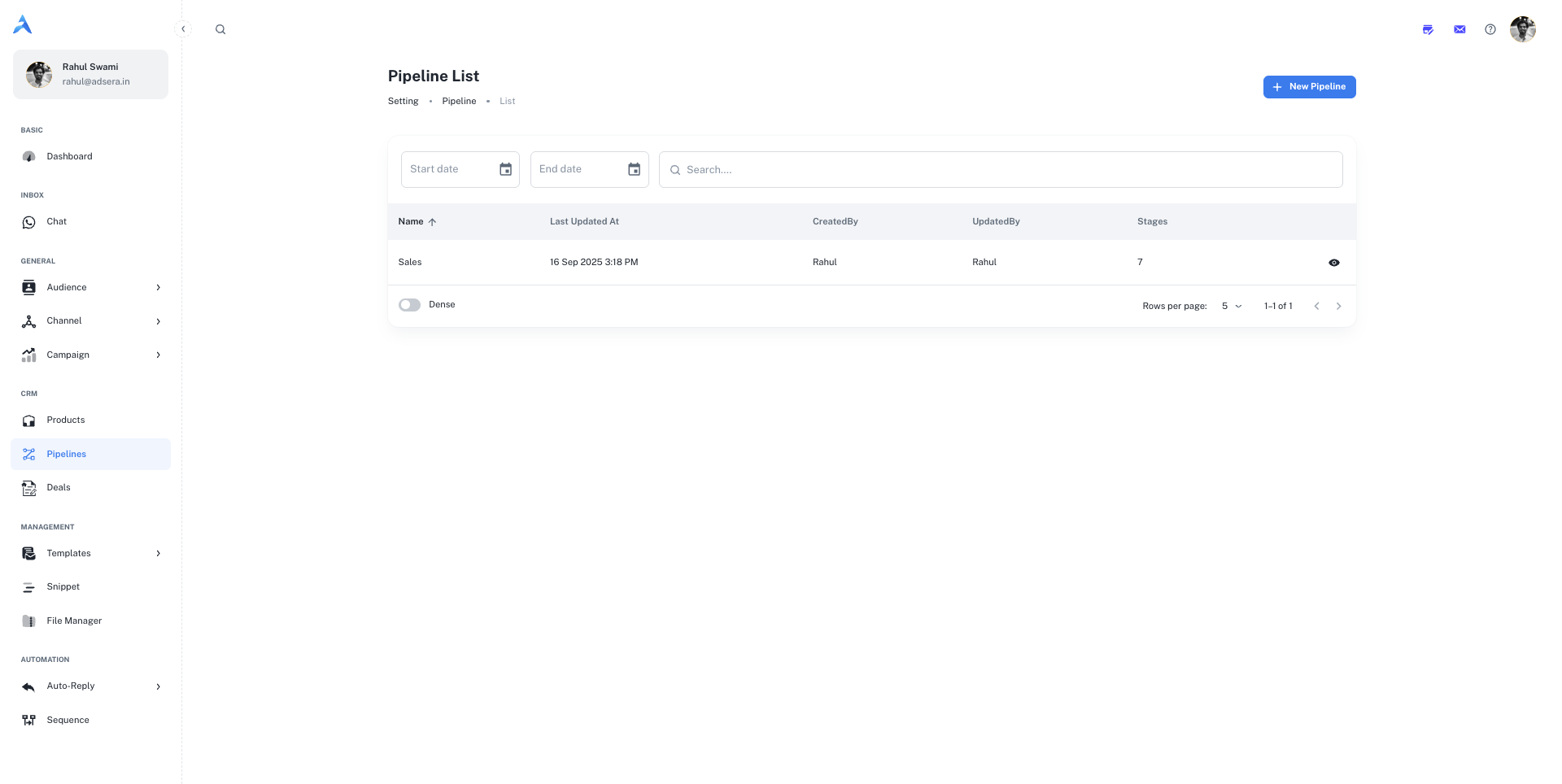1562x784 pixels.
Task: Toggle the Dense table switch
Action: click(x=409, y=305)
